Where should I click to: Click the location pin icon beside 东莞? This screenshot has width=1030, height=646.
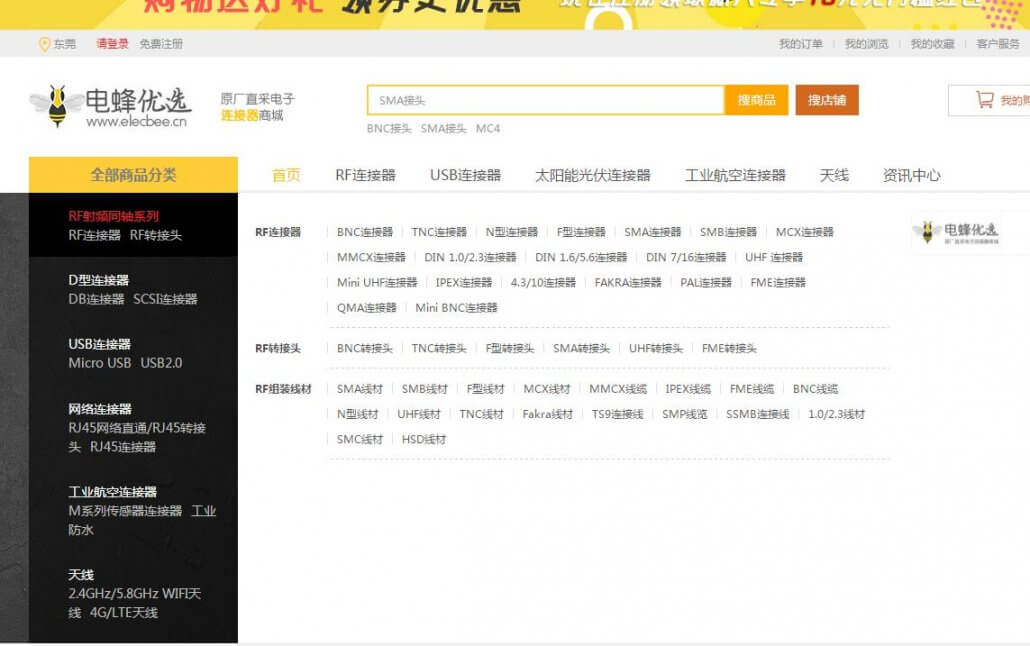(x=44, y=44)
